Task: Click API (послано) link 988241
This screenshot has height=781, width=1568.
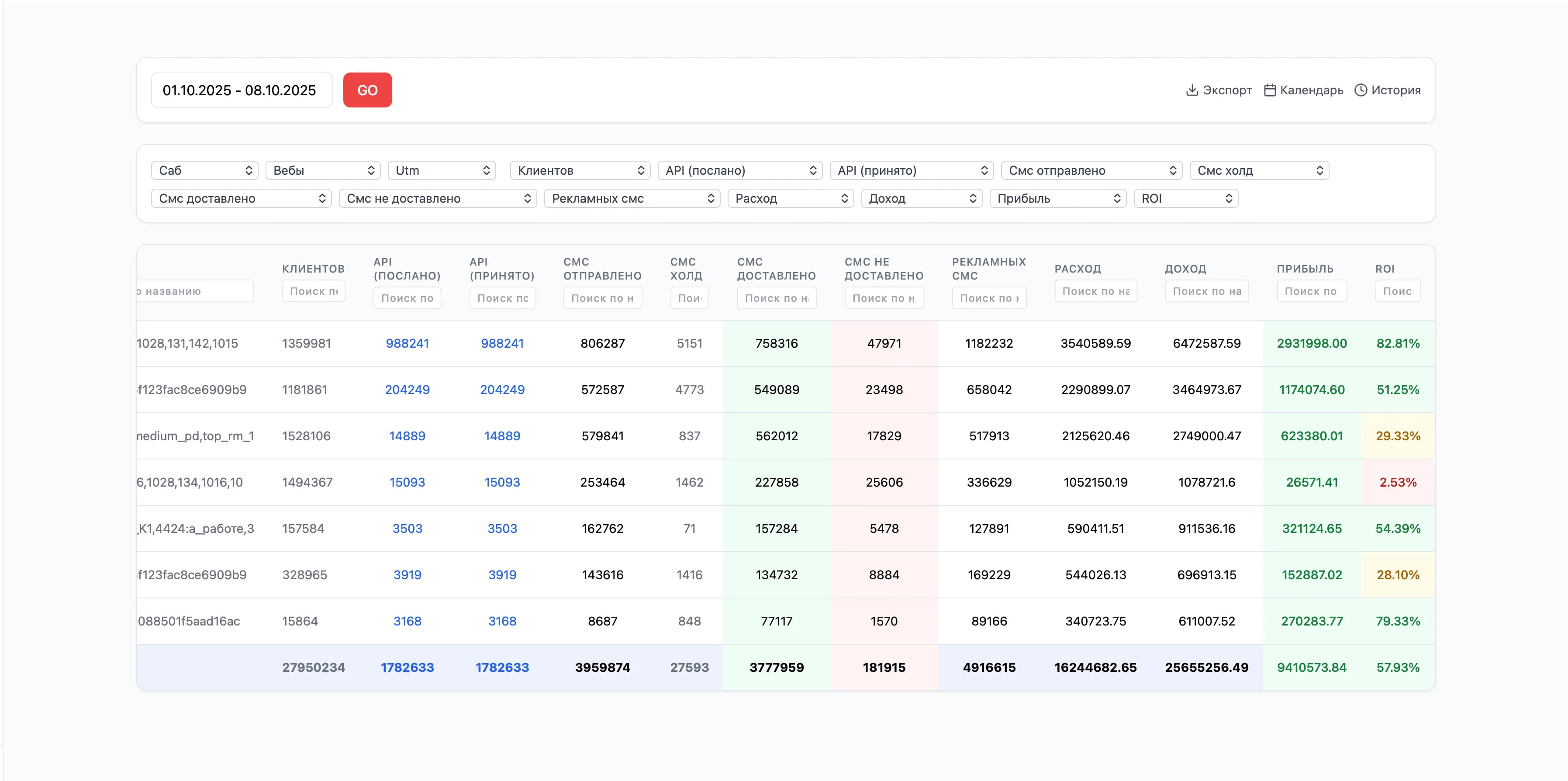Action: (407, 343)
